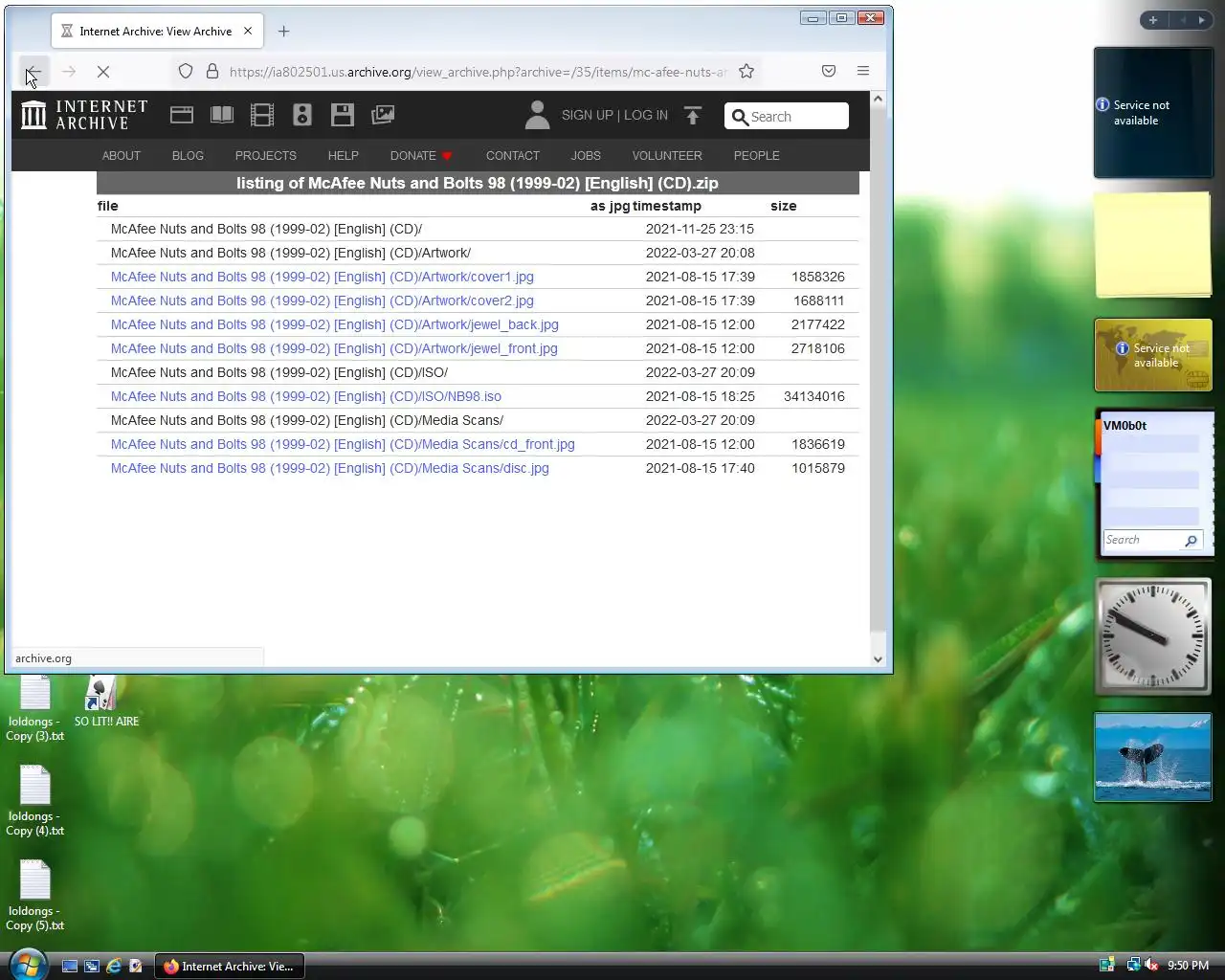Close the Internet Archive tab

coord(248,31)
